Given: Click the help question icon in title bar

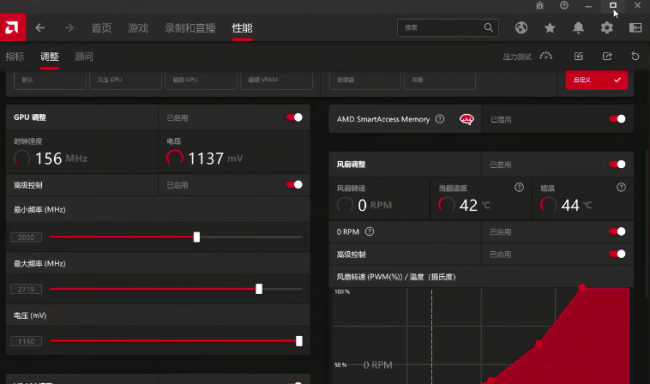Looking at the screenshot, I should tap(564, 5).
